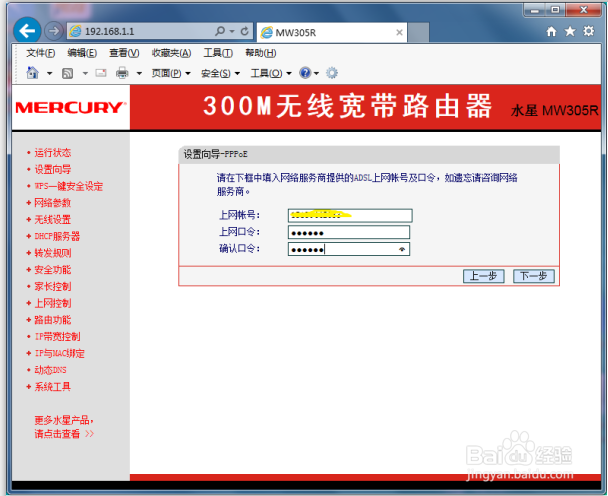
Task: Expand IP与MAC绑定 sidebar section
Action: point(59,353)
